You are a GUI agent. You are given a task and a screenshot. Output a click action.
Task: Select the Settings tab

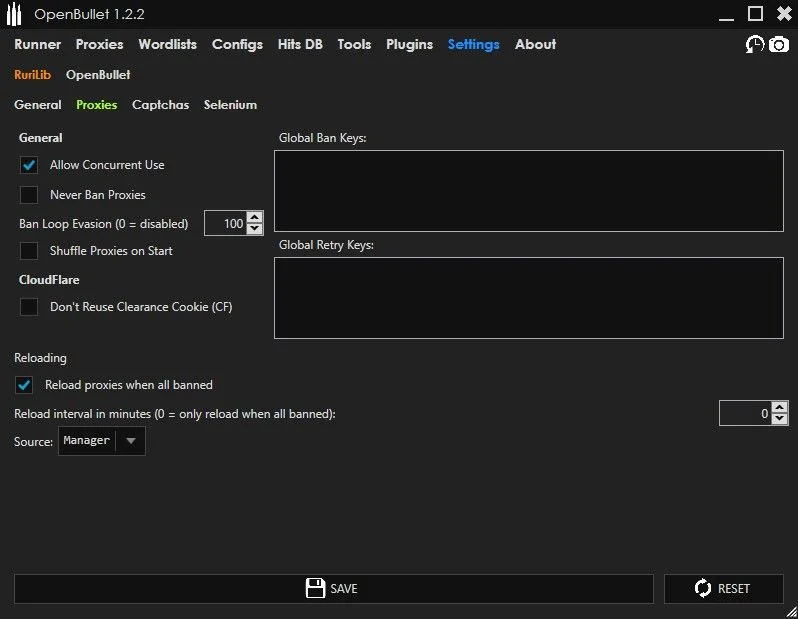tap(473, 44)
